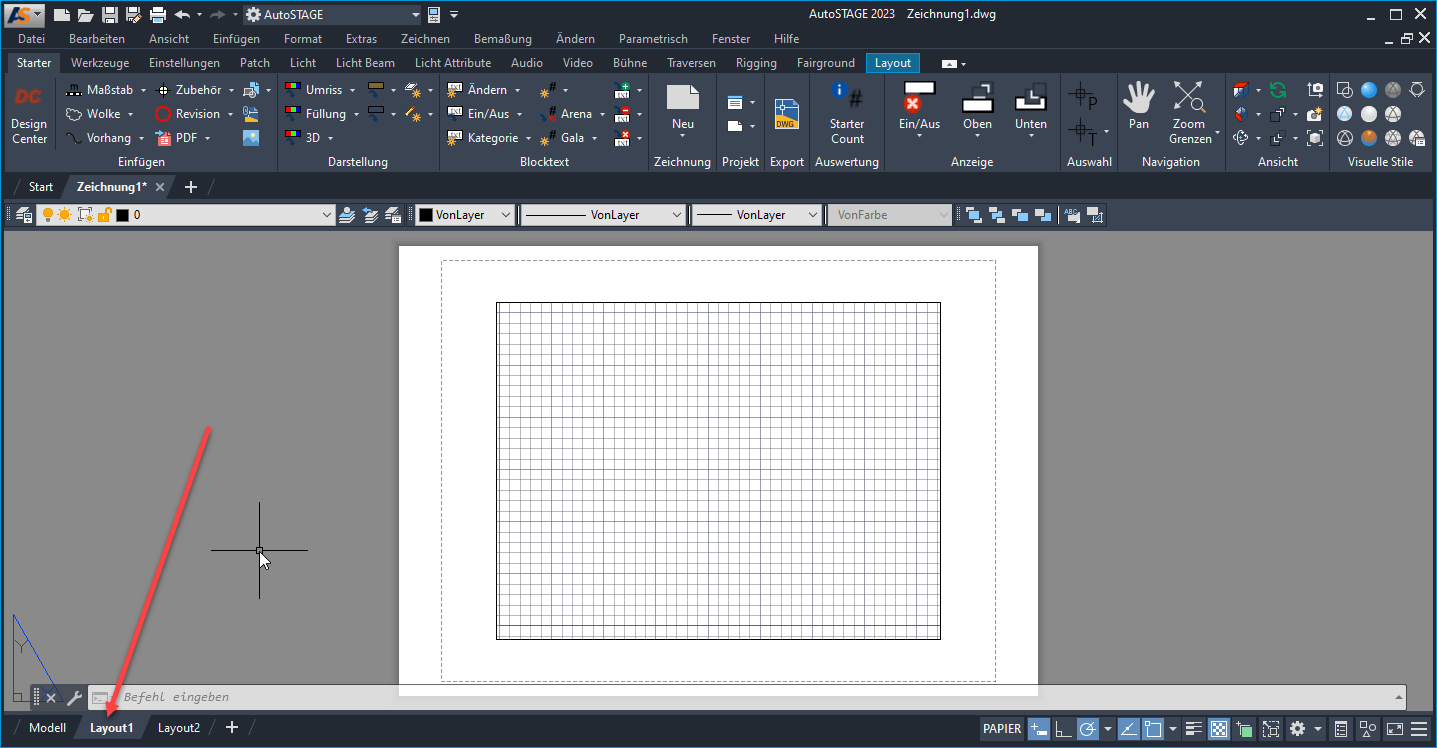Click the black layer color swatch
The height and width of the screenshot is (748, 1437).
pyautogui.click(x=123, y=215)
